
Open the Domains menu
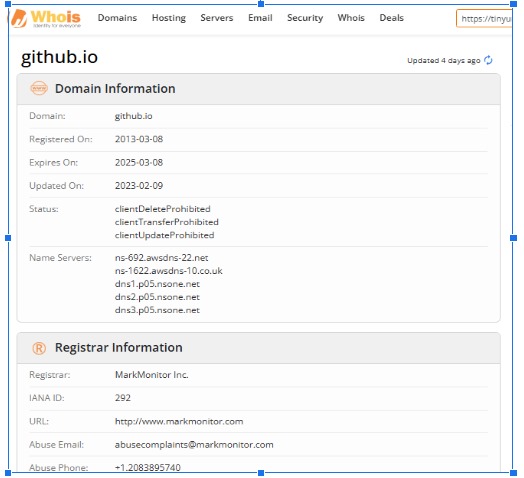tap(117, 18)
